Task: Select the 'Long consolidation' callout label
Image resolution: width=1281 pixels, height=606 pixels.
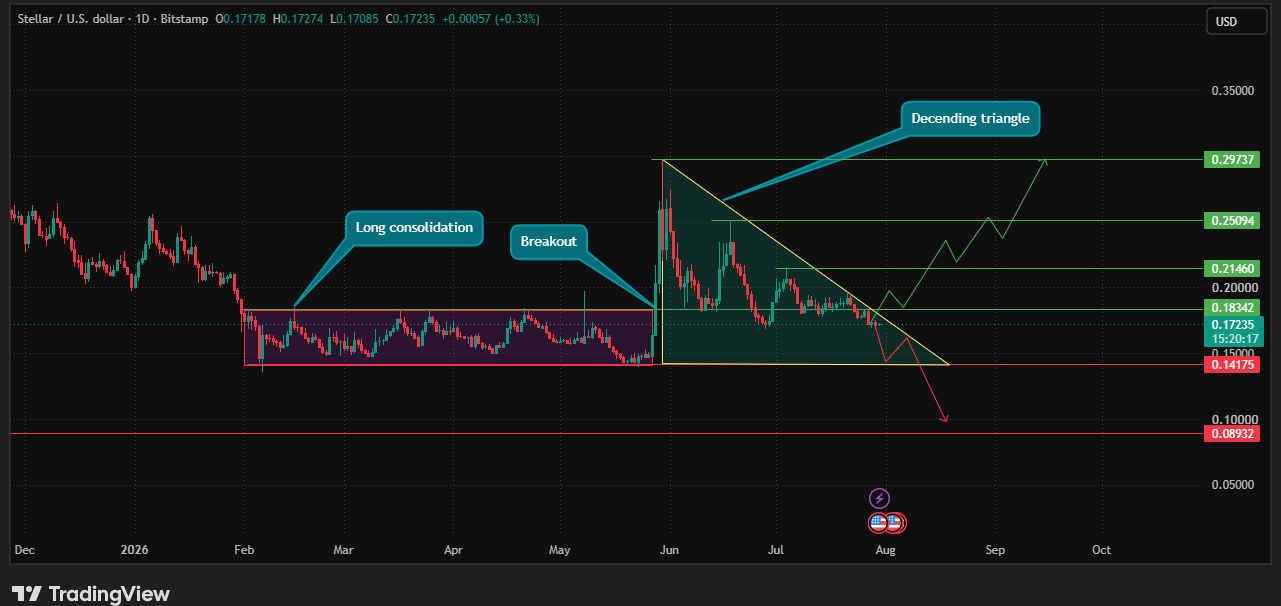Action: tap(414, 228)
